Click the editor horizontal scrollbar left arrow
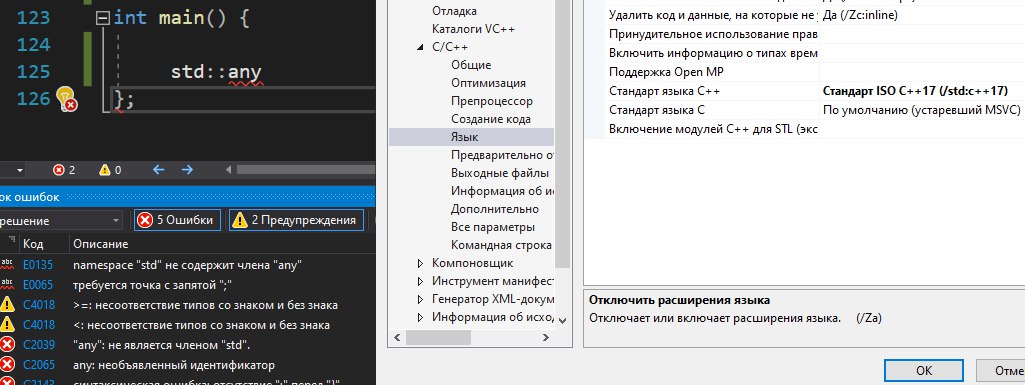 point(229,170)
